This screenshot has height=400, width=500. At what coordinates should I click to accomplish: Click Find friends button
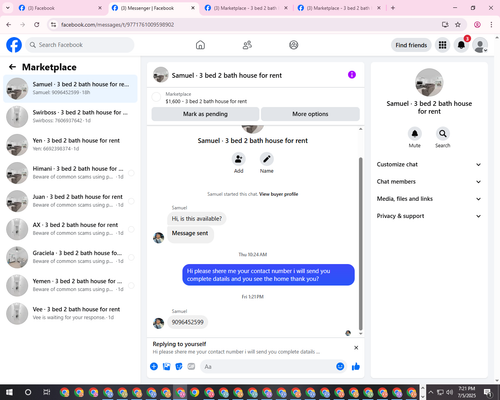(x=411, y=45)
